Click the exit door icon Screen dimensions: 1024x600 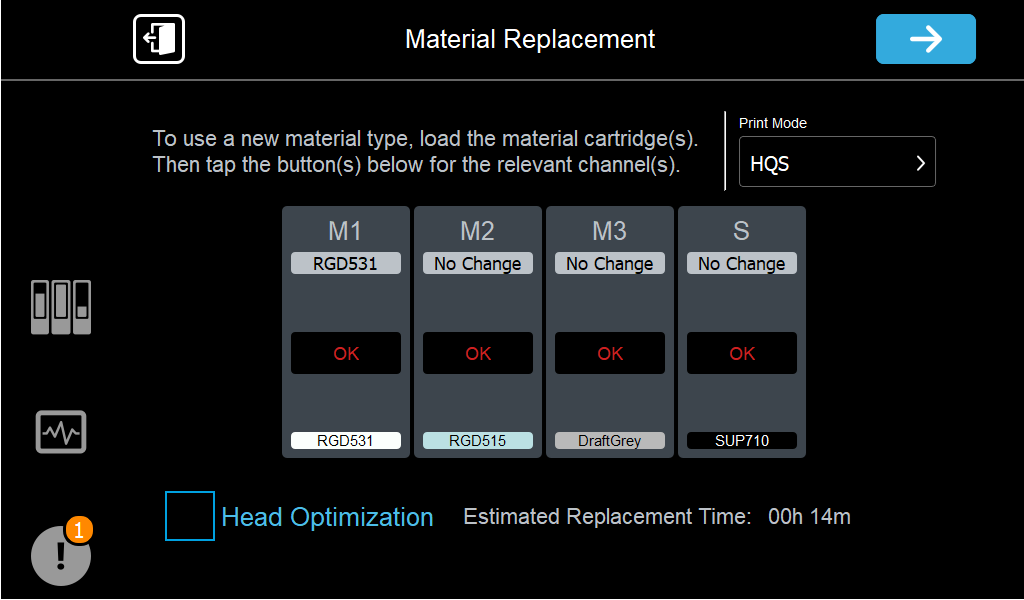click(x=159, y=39)
